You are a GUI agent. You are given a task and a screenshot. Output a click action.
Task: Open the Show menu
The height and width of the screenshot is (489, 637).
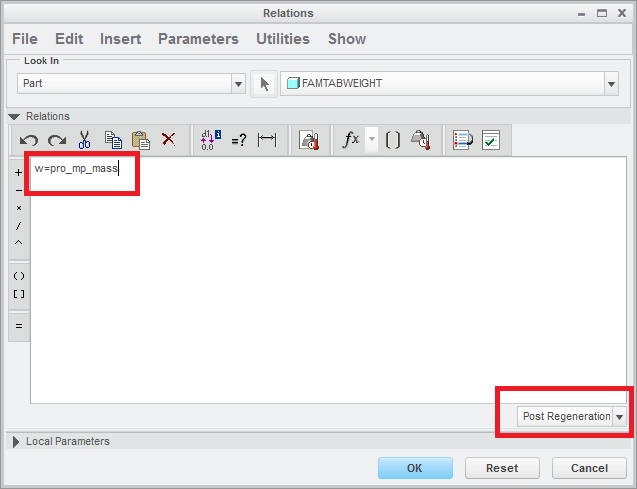click(x=347, y=39)
